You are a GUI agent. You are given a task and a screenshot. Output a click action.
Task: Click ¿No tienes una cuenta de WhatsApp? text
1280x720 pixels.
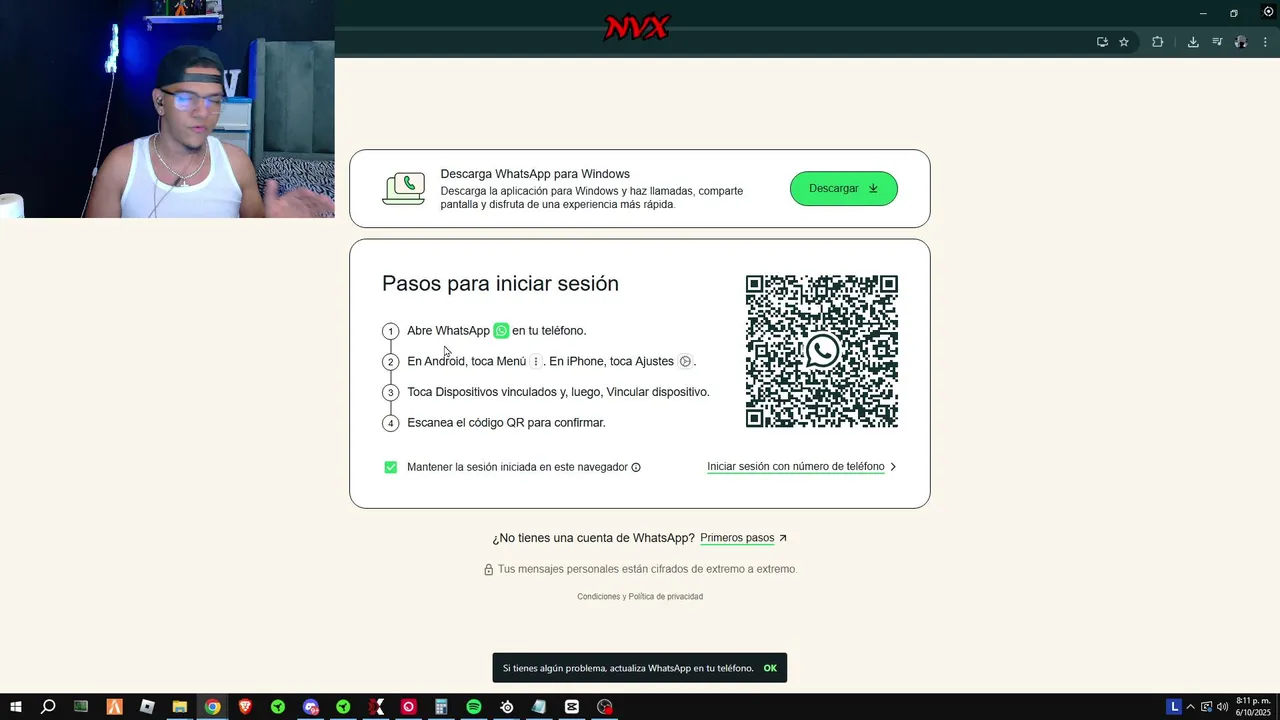point(593,538)
